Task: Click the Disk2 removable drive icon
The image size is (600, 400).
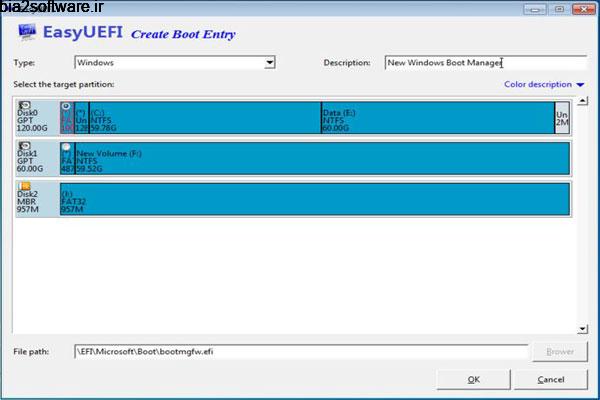Action: pos(24,186)
